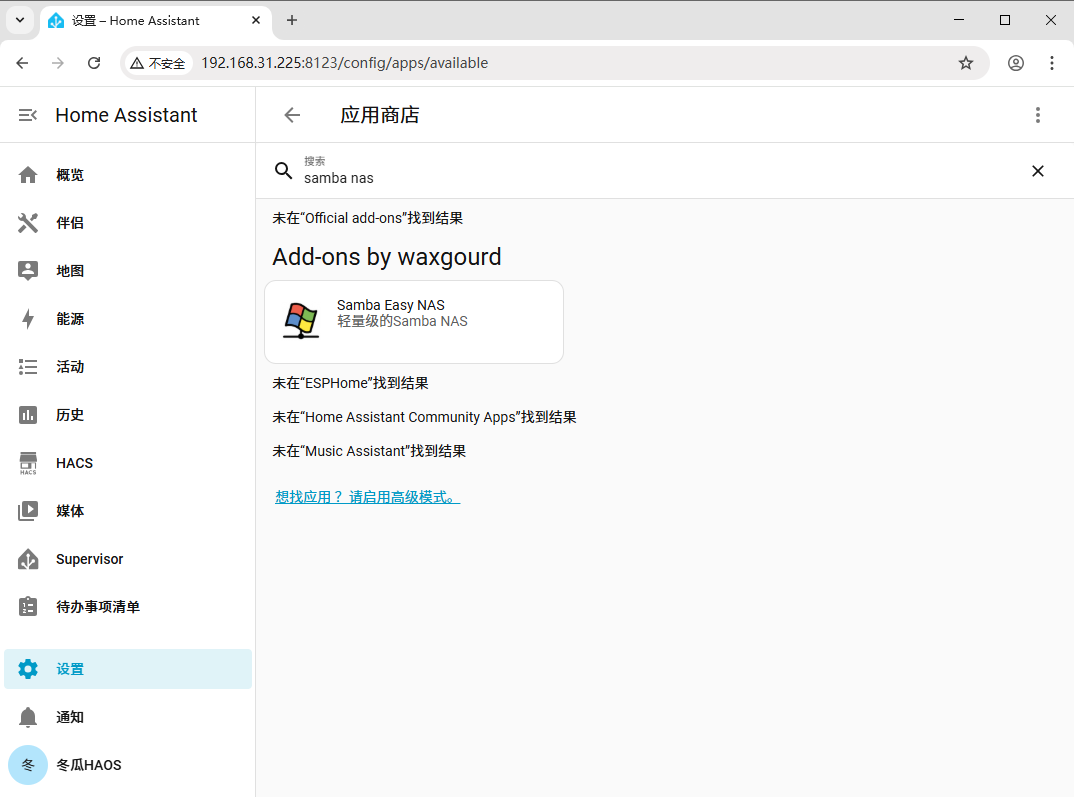
Task: Open the HACS store icon
Action: point(28,464)
